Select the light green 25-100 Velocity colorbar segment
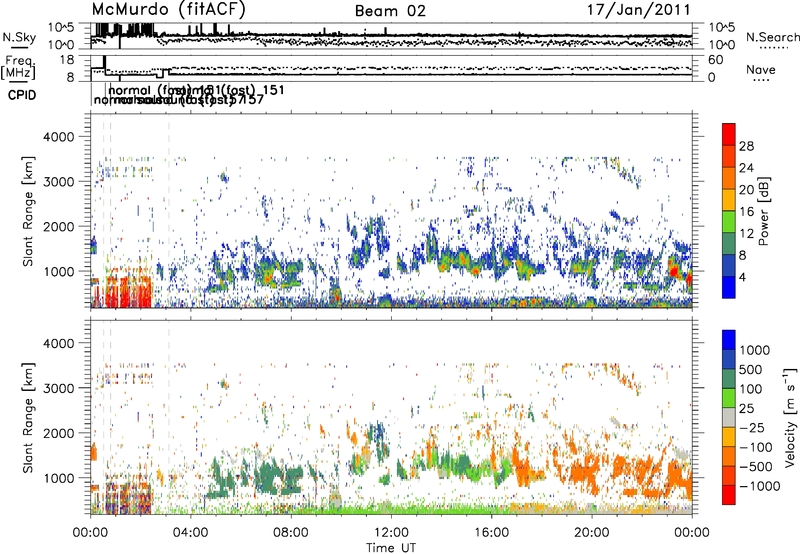Image resolution: width=800 pixels, height=554 pixels. 729,398
